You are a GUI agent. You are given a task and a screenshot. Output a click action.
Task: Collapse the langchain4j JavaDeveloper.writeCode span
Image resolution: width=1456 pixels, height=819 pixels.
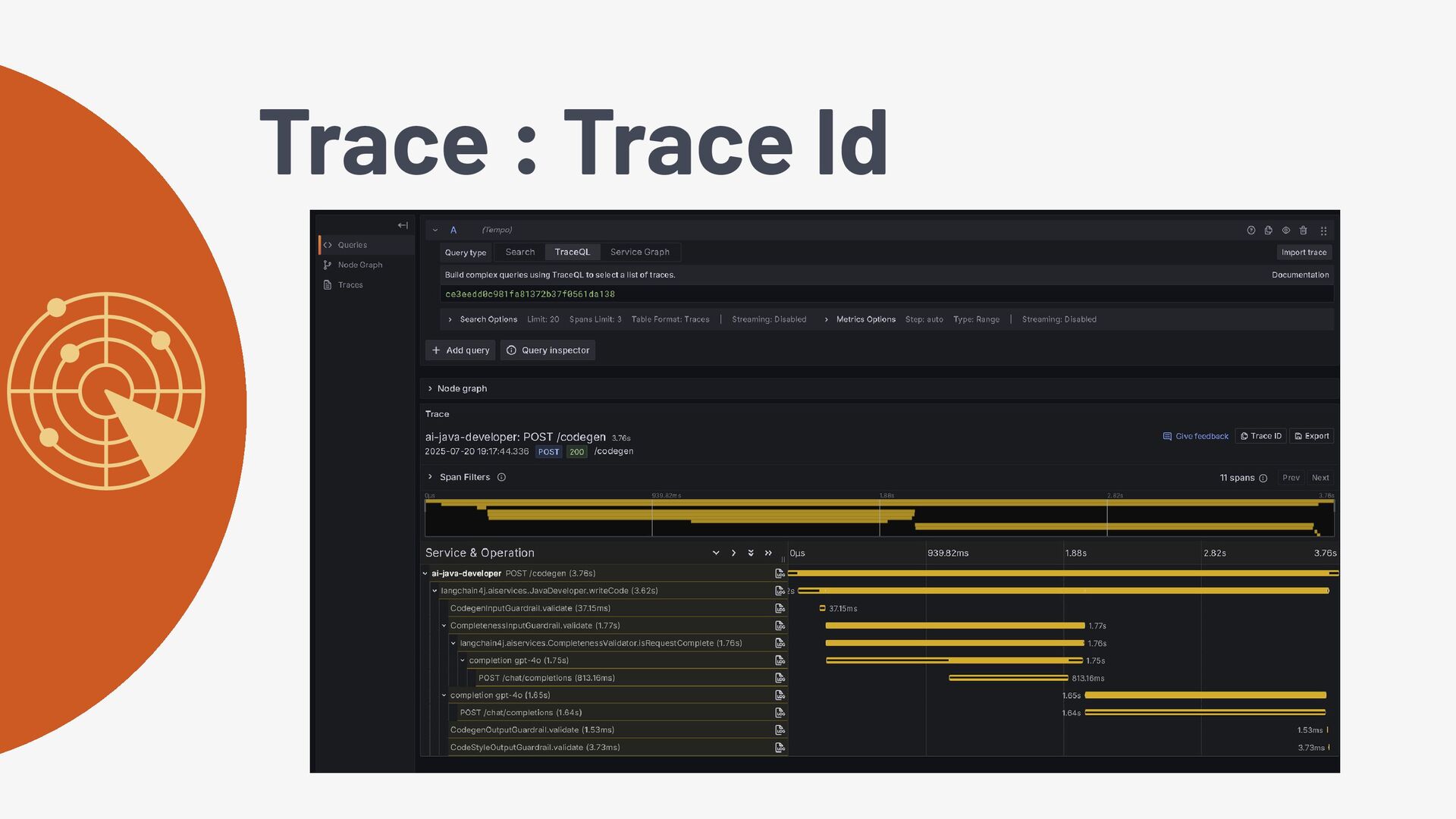point(435,591)
